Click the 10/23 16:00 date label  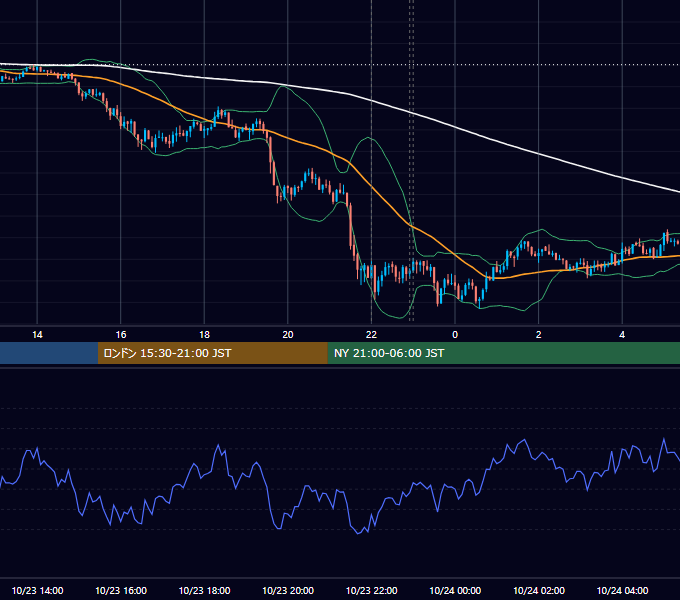point(121,590)
